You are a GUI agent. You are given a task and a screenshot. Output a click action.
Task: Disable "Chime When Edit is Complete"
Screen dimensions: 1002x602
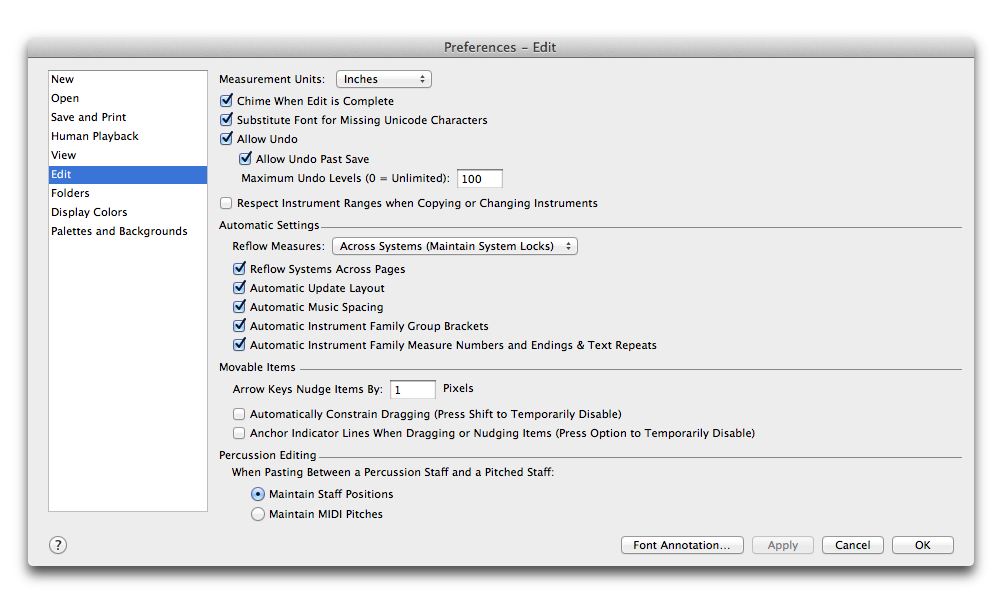(226, 101)
